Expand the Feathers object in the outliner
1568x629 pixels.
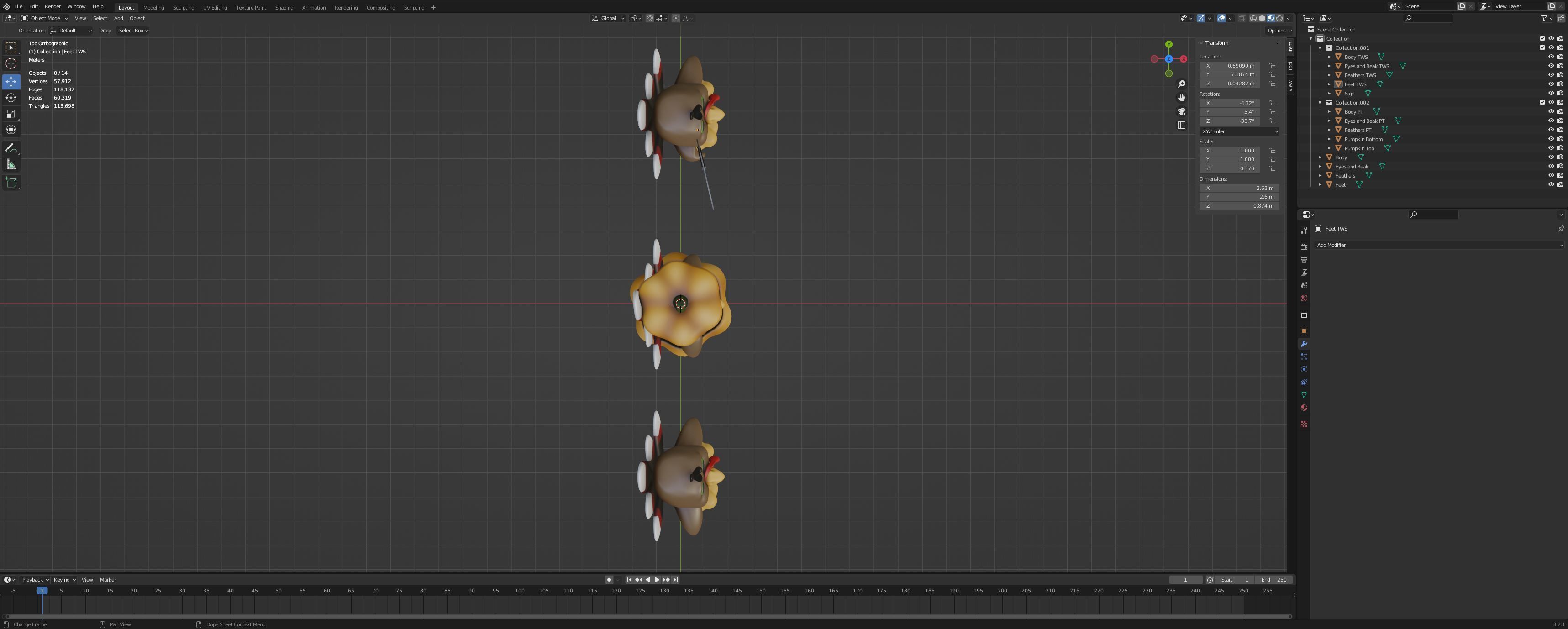click(1320, 176)
